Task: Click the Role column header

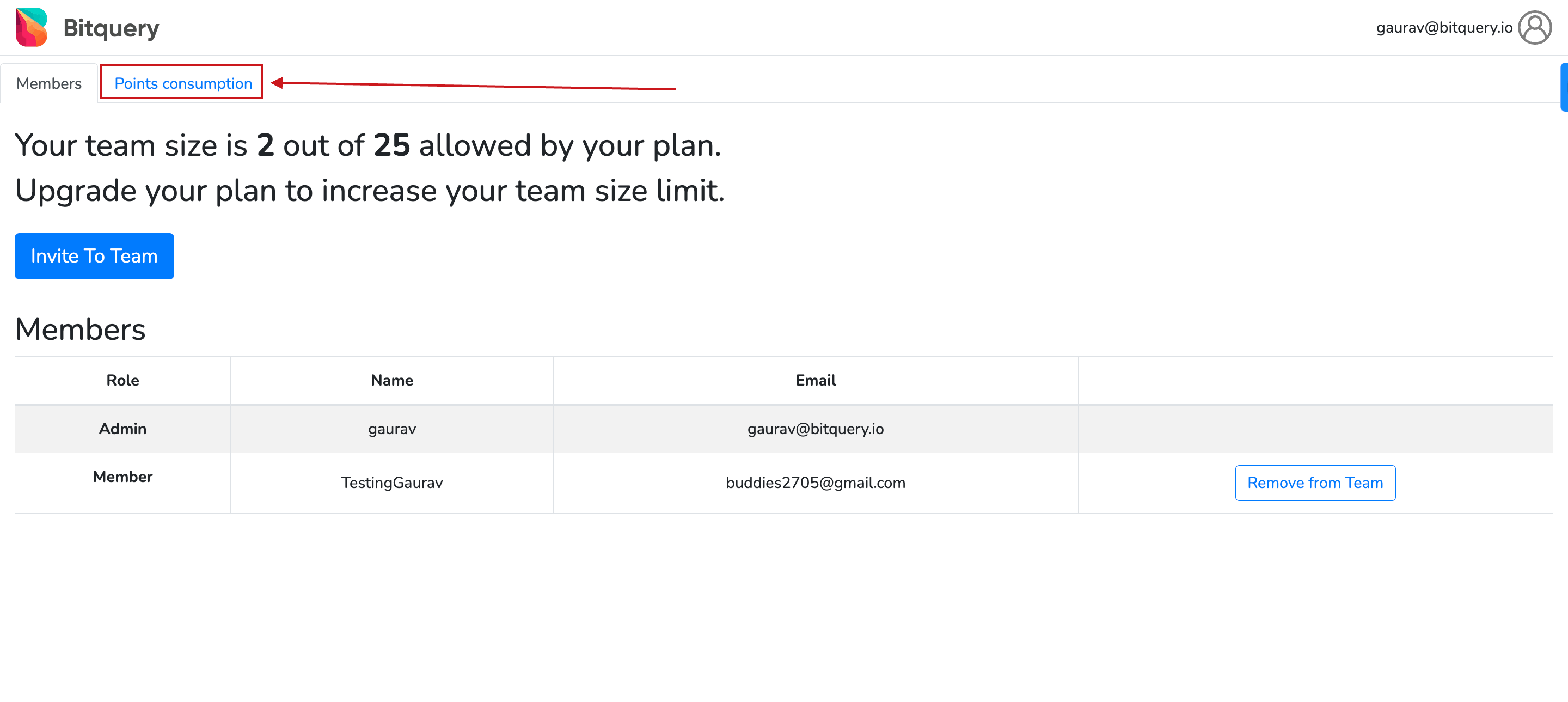Action: [x=122, y=381]
